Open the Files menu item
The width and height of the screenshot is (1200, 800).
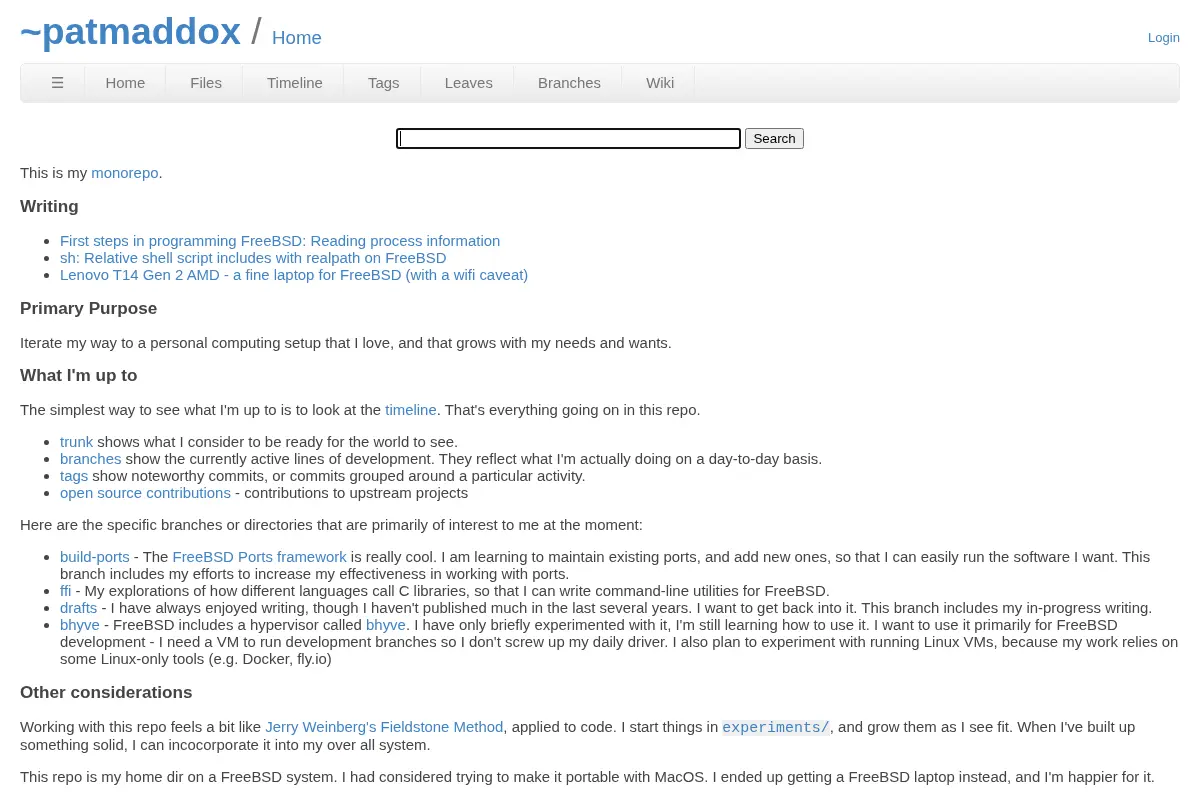coord(206,83)
